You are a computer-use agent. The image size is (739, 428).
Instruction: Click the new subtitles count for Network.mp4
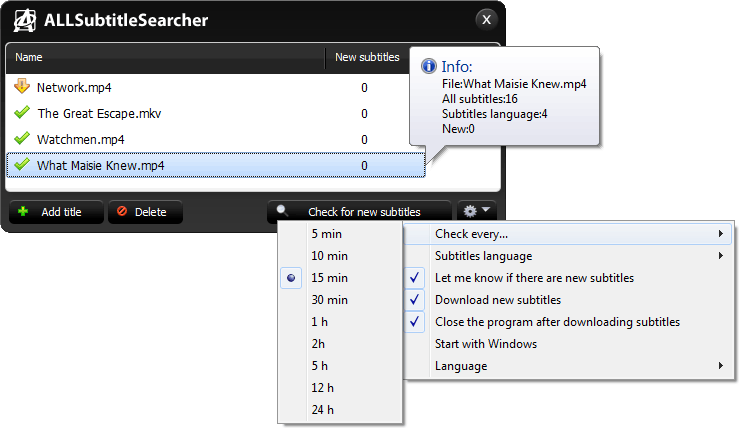[x=364, y=88]
